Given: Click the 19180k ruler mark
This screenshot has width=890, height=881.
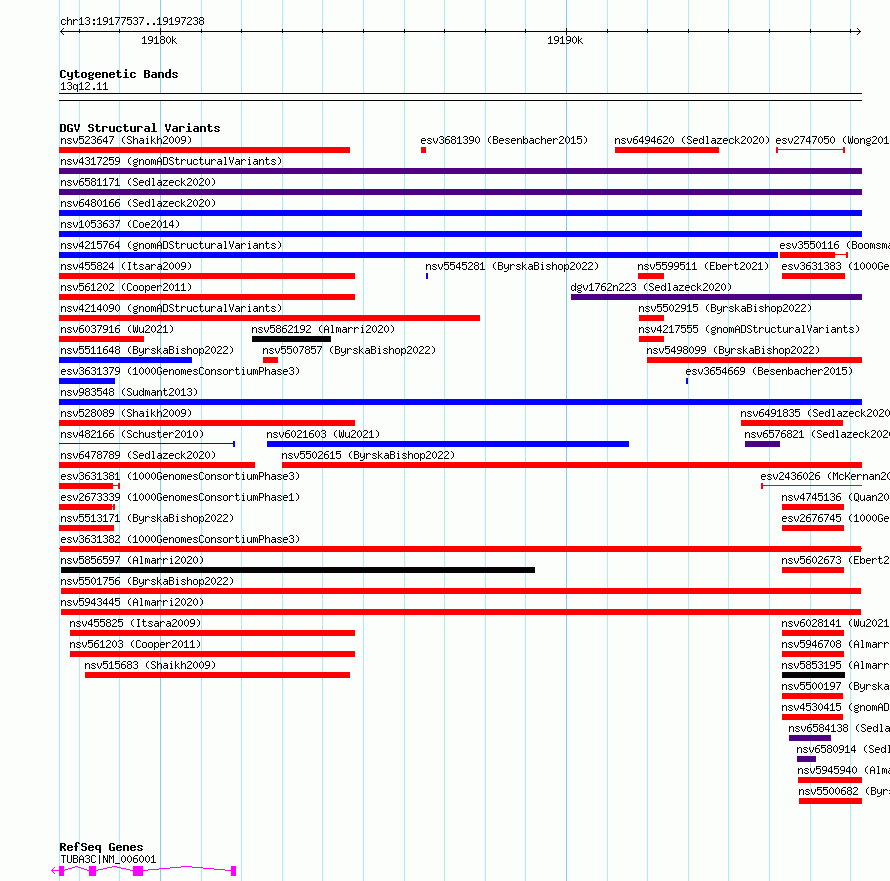Looking at the screenshot, I should pyautogui.click(x=159, y=40).
